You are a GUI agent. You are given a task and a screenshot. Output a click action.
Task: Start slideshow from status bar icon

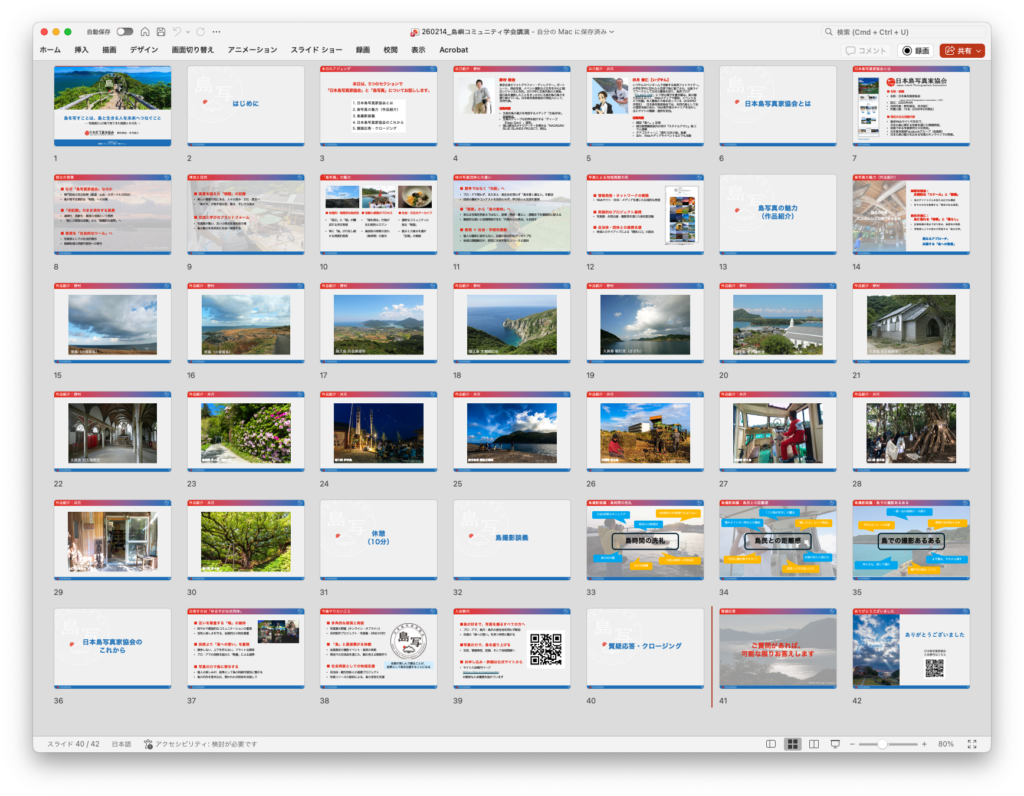[836, 744]
